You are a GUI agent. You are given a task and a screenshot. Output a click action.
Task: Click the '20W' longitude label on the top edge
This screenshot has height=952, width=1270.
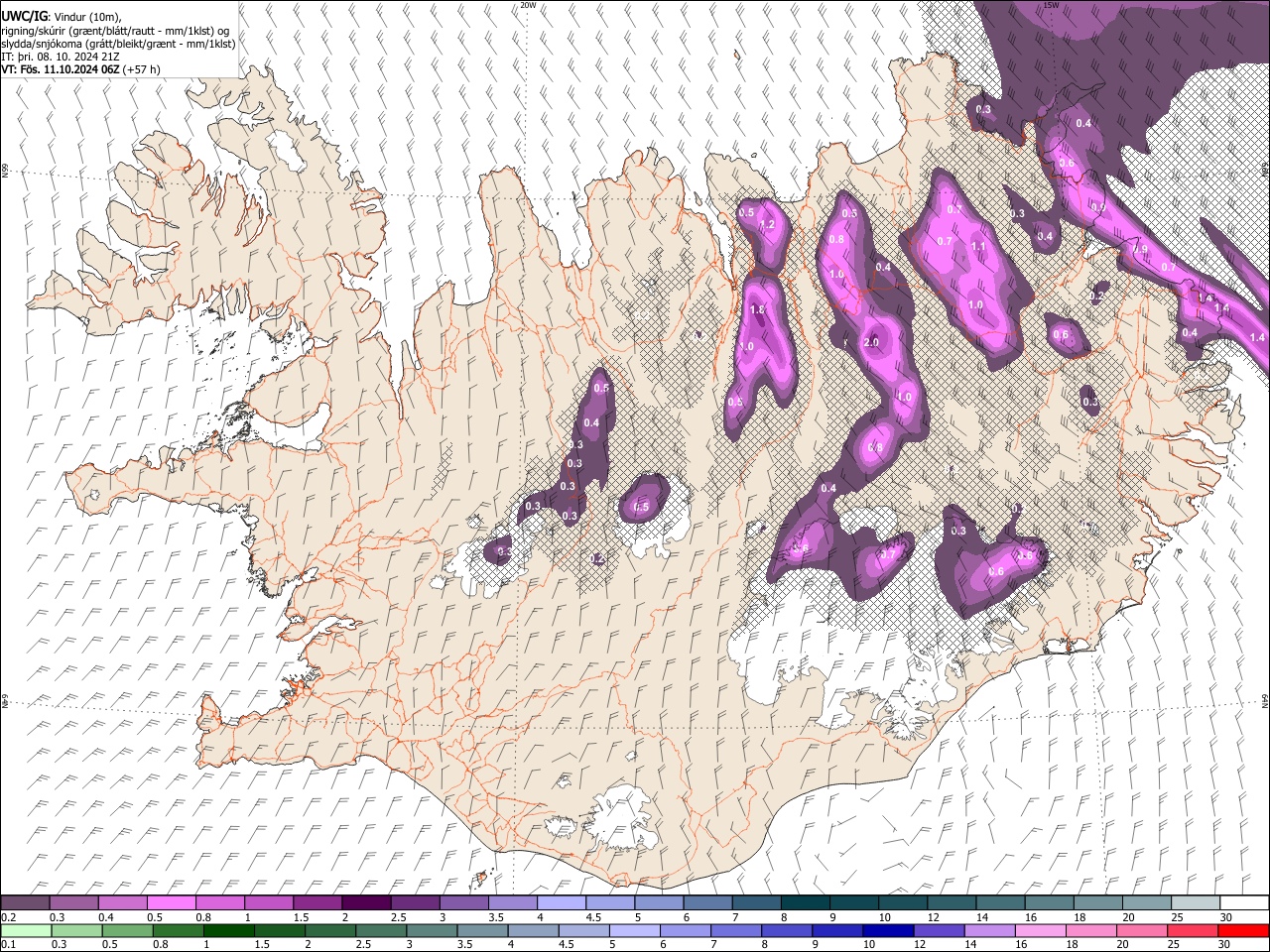(528, 5)
